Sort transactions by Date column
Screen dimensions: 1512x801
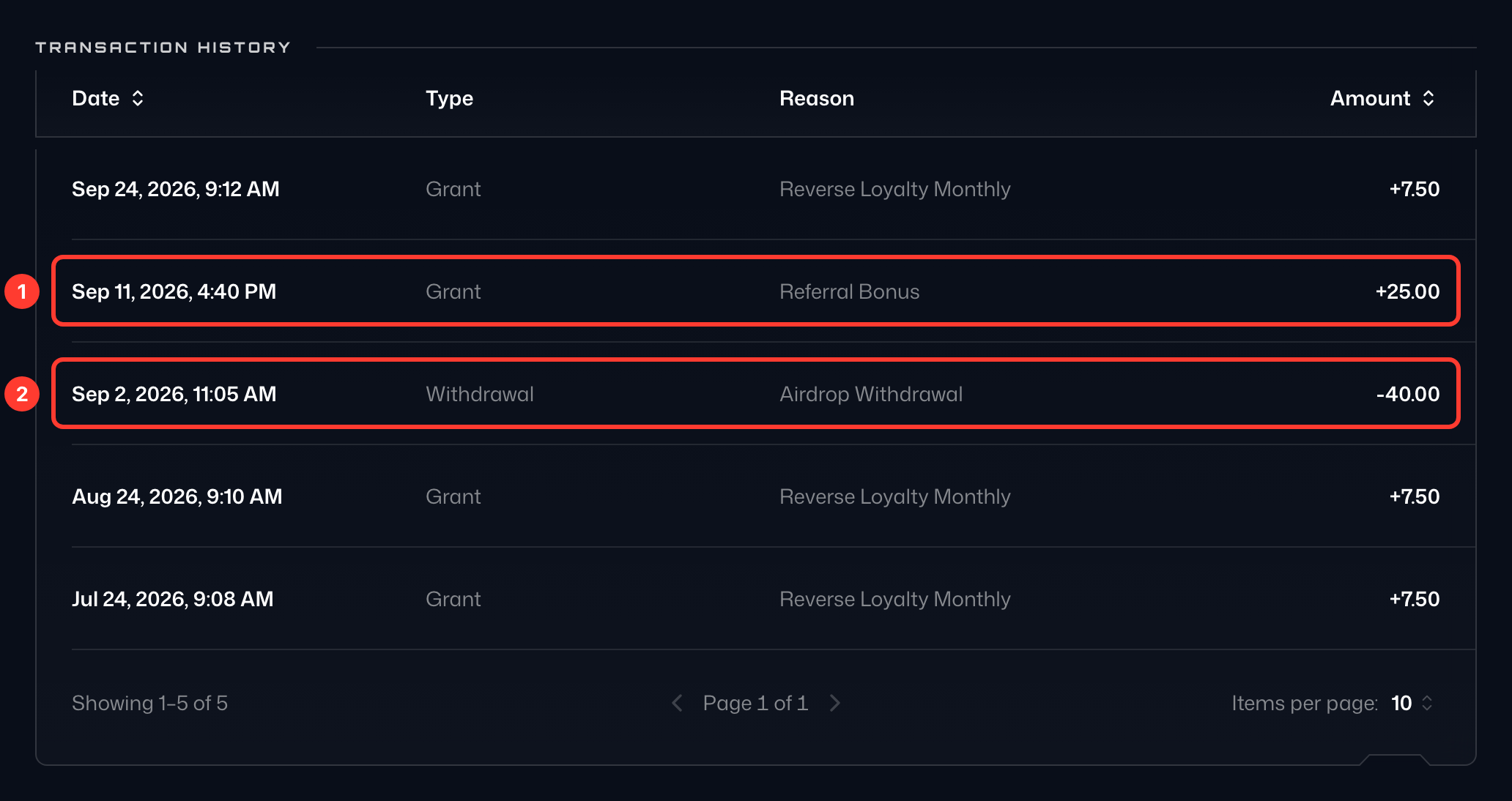pyautogui.click(x=108, y=98)
